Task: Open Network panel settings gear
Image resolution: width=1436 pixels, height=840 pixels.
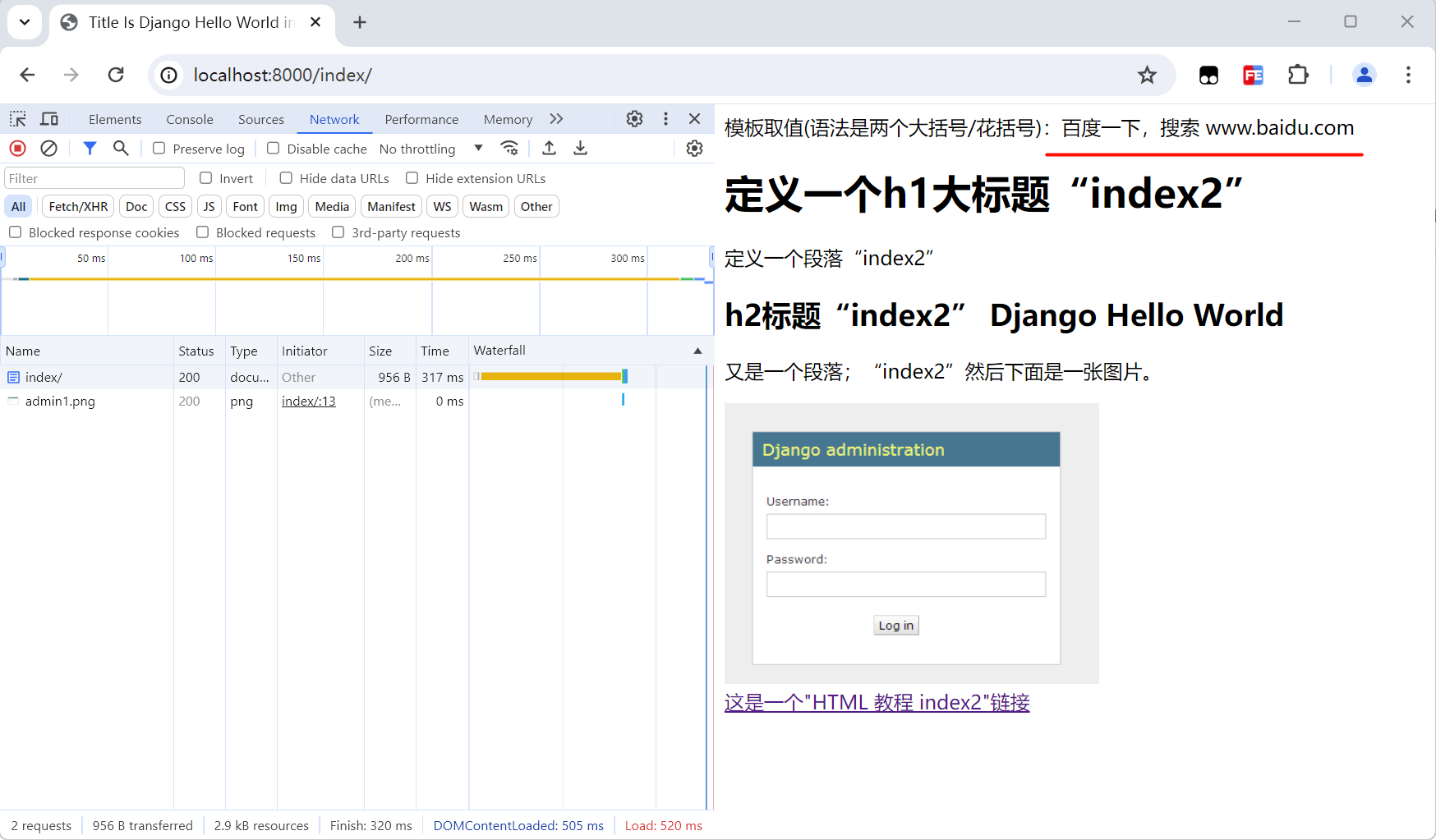Action: click(x=695, y=149)
